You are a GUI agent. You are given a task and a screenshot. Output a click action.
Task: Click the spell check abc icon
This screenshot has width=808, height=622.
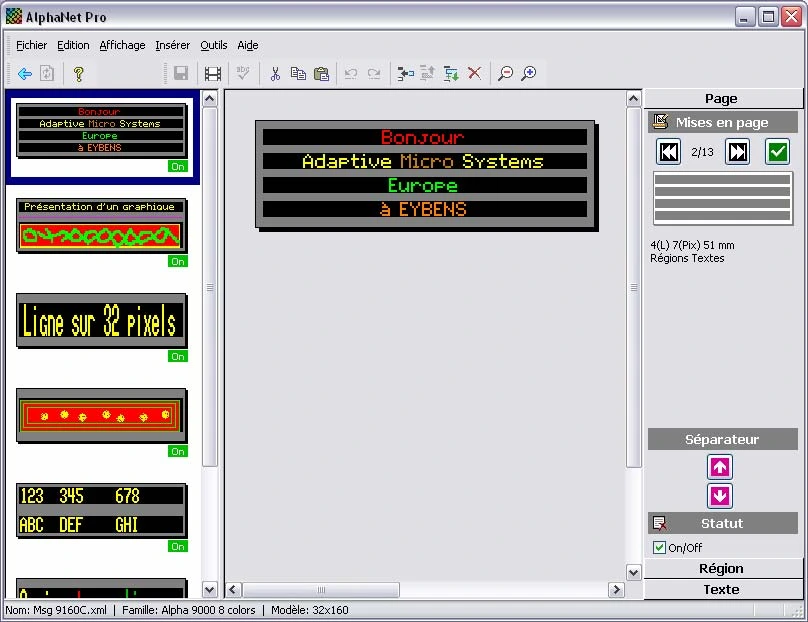(243, 73)
